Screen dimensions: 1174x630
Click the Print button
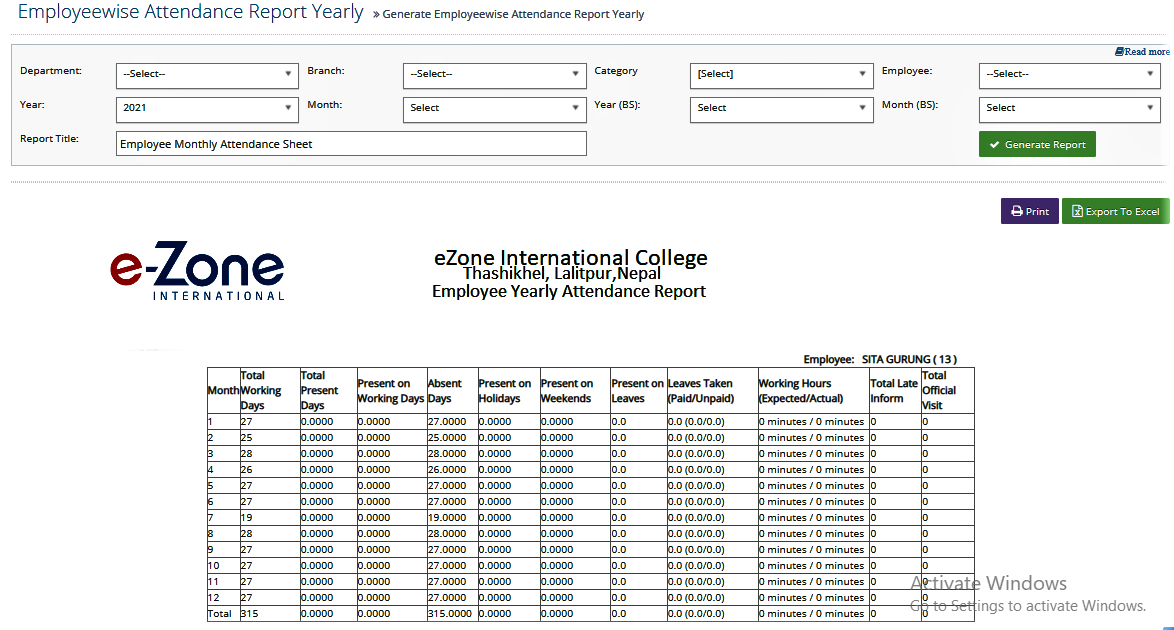tap(1029, 211)
